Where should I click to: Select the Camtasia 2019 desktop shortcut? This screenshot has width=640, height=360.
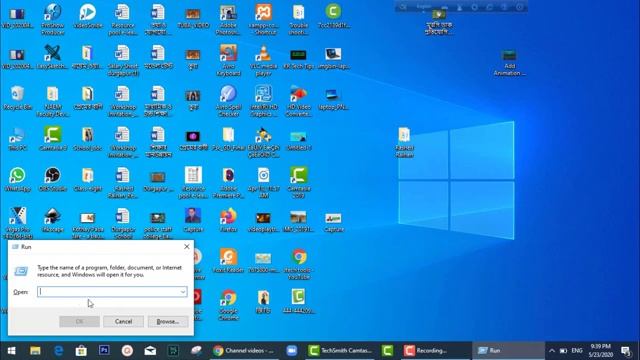coord(298,183)
